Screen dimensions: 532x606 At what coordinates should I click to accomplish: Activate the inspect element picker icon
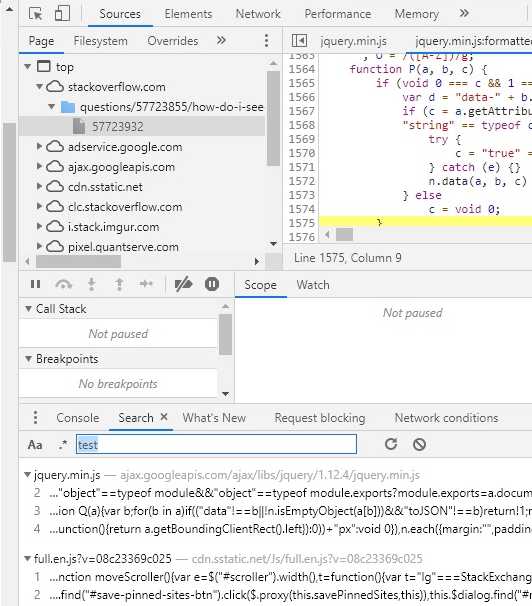pyautogui.click(x=36, y=14)
